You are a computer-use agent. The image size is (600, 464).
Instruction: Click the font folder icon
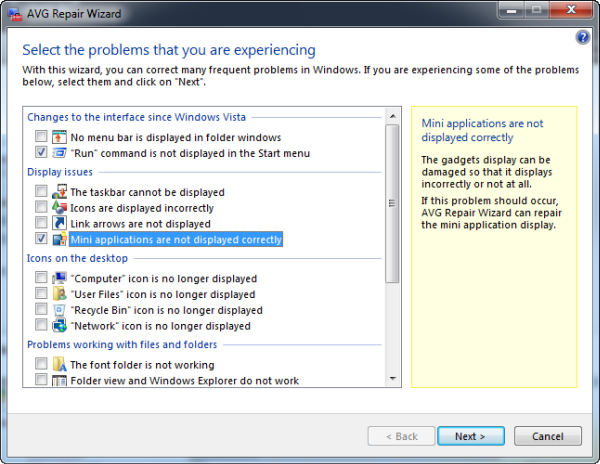coord(59,364)
